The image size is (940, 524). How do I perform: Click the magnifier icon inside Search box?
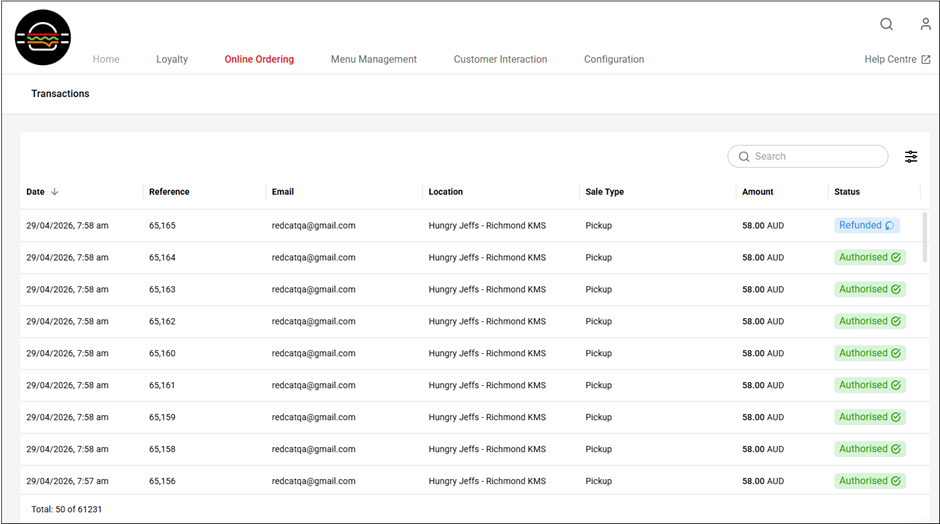click(x=744, y=157)
